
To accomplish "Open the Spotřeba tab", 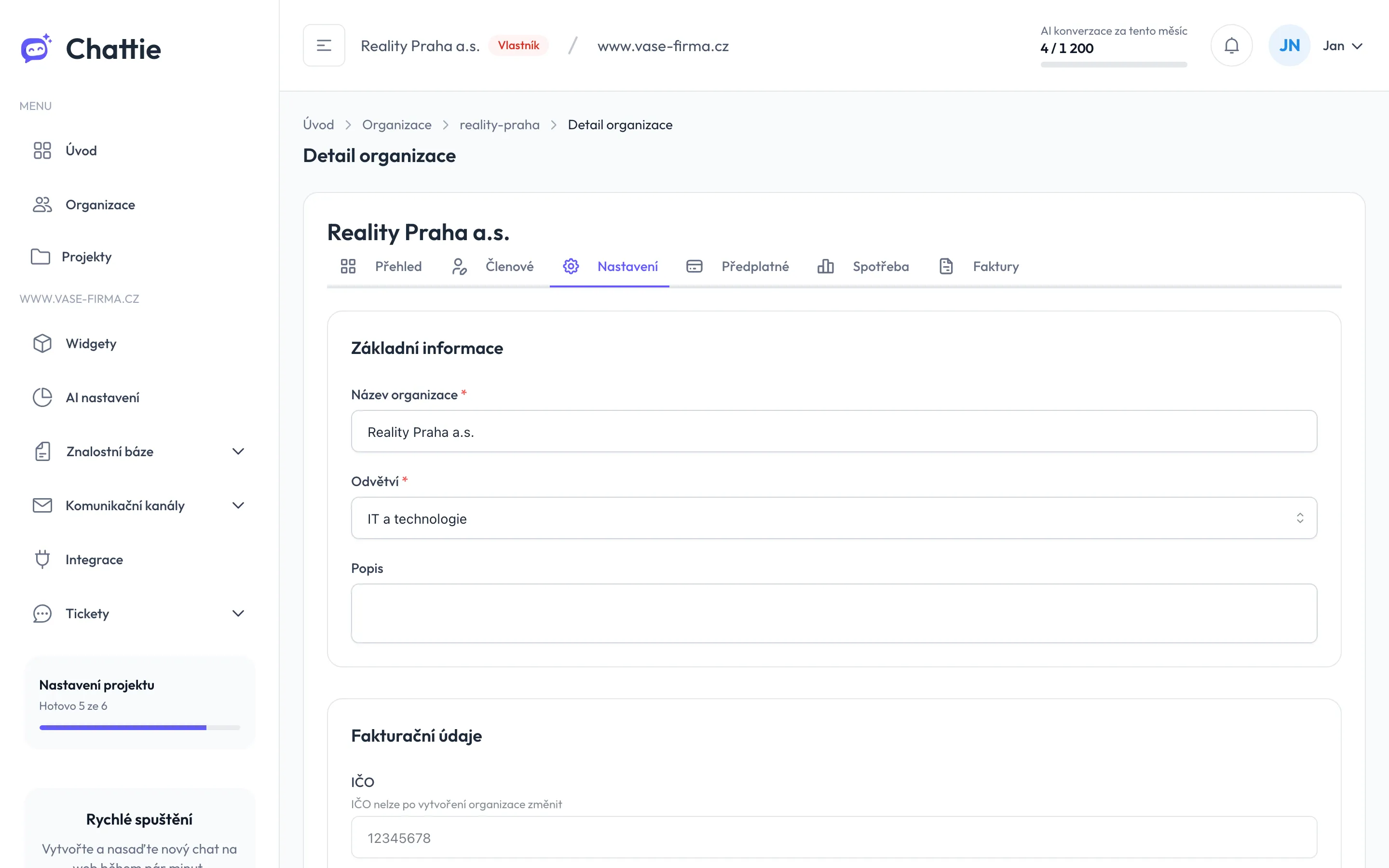I will pos(863,266).
